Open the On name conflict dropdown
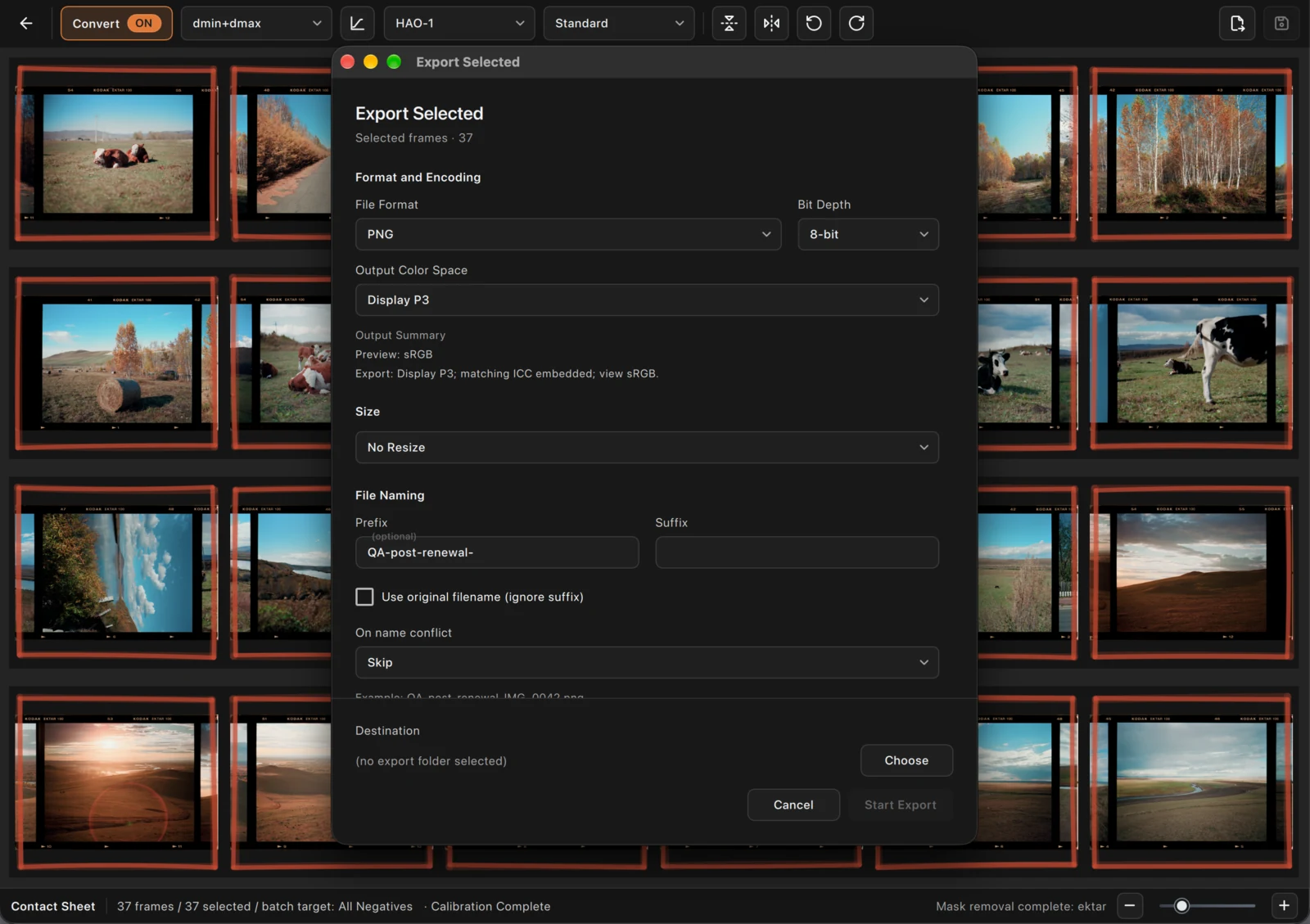Viewport: 1310px width, 924px height. pyautogui.click(x=647, y=662)
